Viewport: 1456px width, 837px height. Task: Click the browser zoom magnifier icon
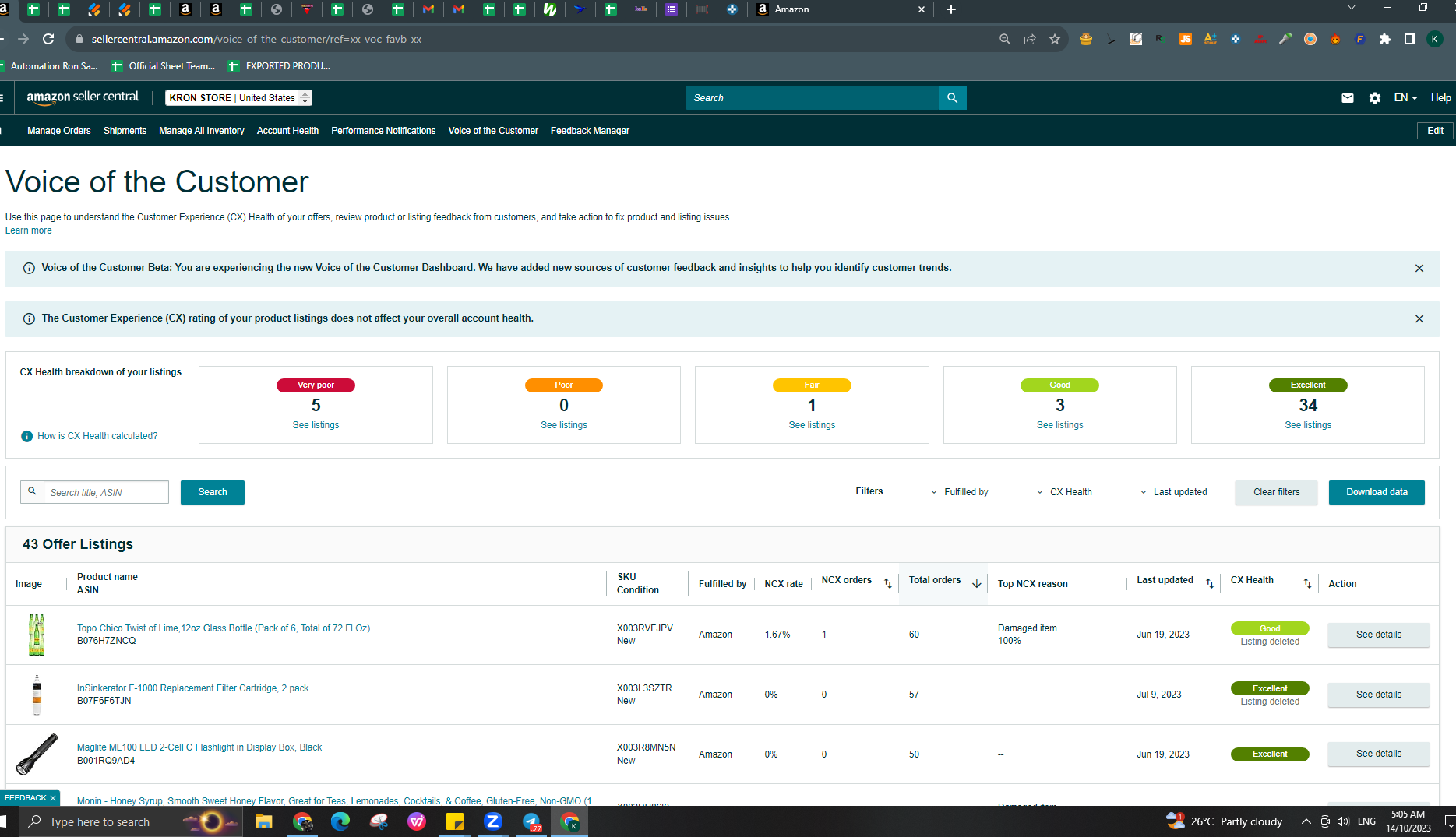tap(1005, 39)
